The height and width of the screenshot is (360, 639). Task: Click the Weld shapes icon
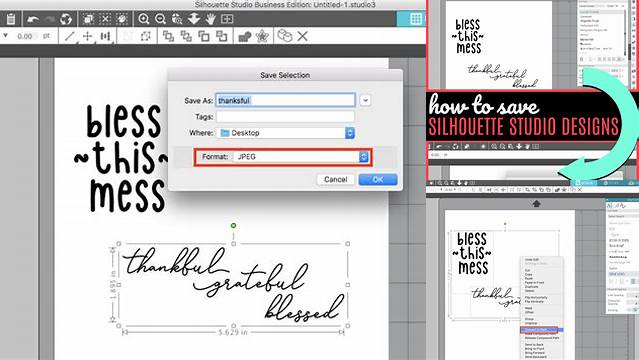pos(245,36)
